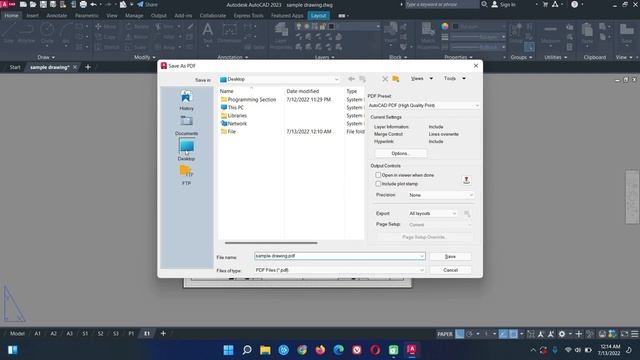Click the keyword search box in title bar
Viewport: 640px width, 360px height.
pos(442,4)
